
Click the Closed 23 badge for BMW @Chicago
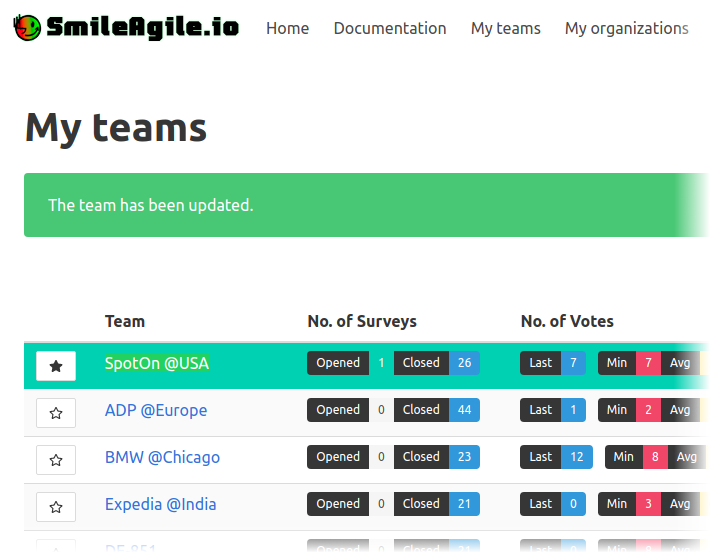(x=437, y=457)
